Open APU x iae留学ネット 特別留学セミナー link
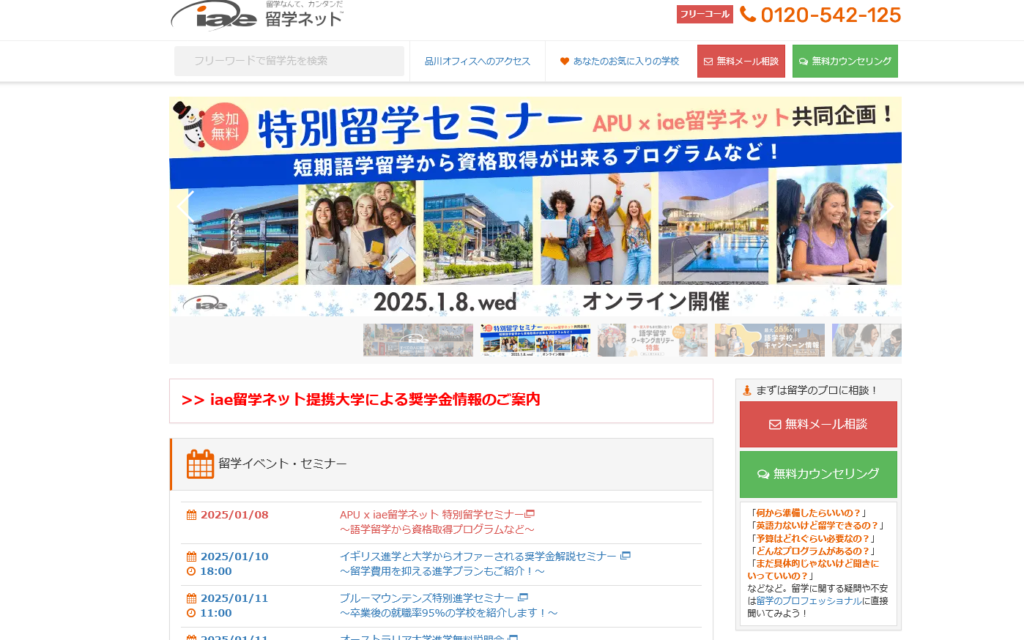Viewport: 1024px width, 640px height. pos(432,515)
